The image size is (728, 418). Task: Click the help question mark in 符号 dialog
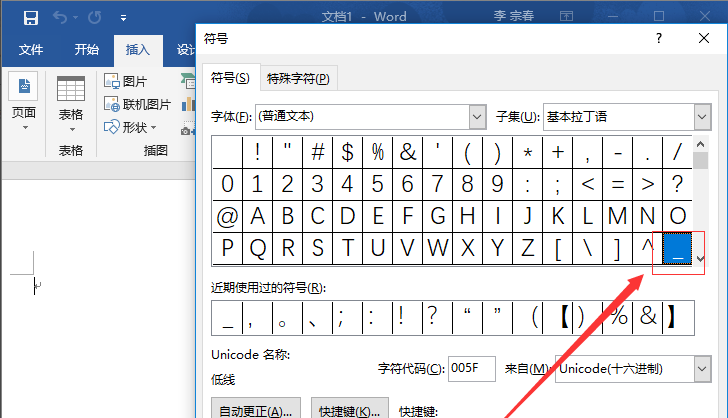tap(659, 38)
